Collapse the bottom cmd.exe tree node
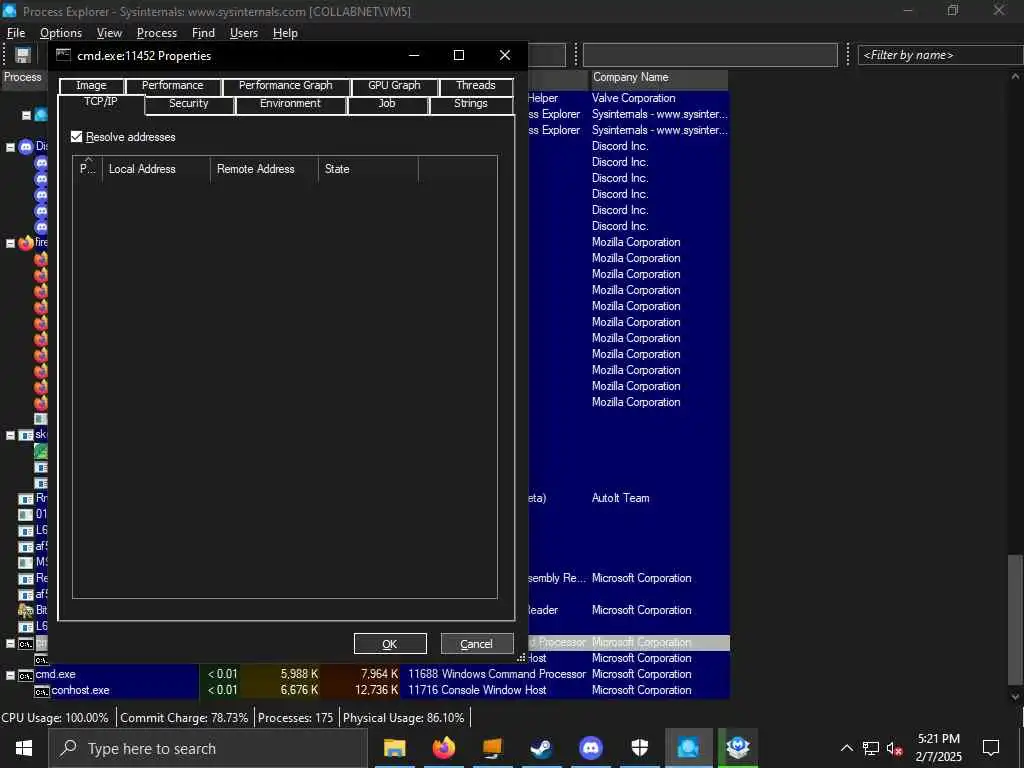Screen dimensions: 1024x768 click(10, 675)
